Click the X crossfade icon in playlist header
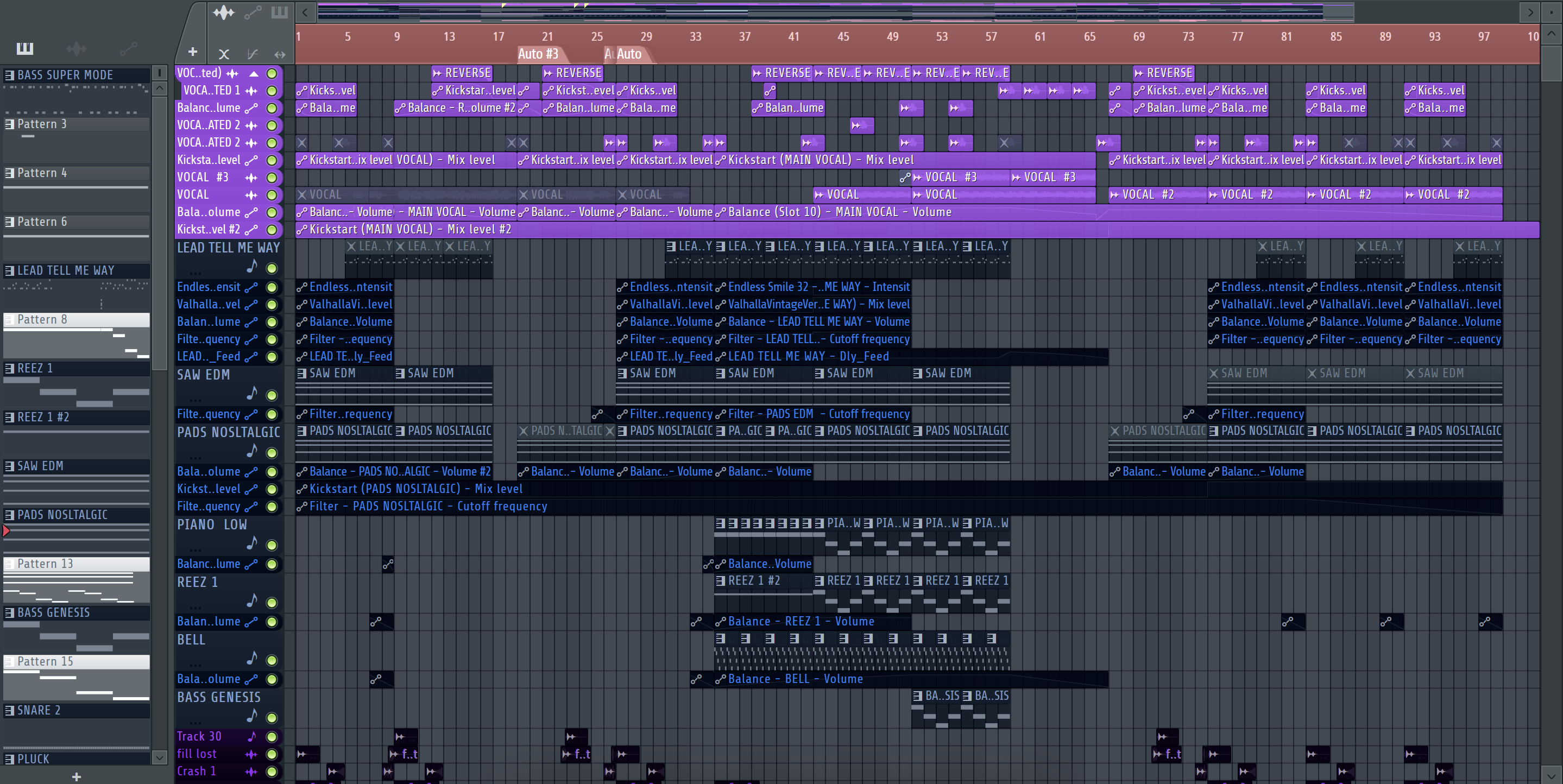The width and height of the screenshot is (1563, 784). (x=224, y=54)
